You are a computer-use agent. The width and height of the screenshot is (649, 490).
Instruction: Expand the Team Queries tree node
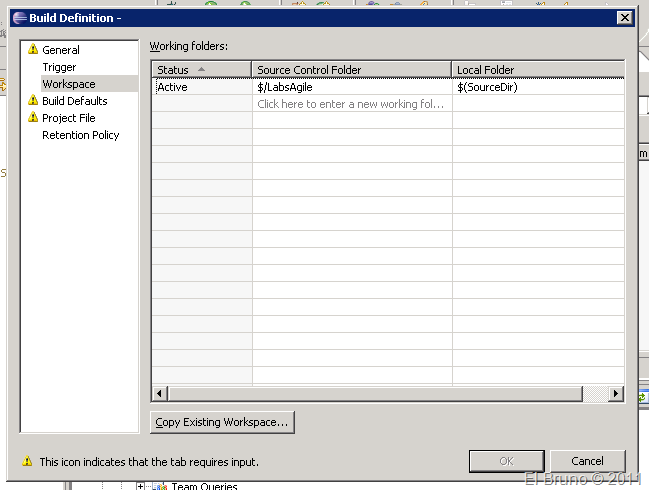point(141,486)
